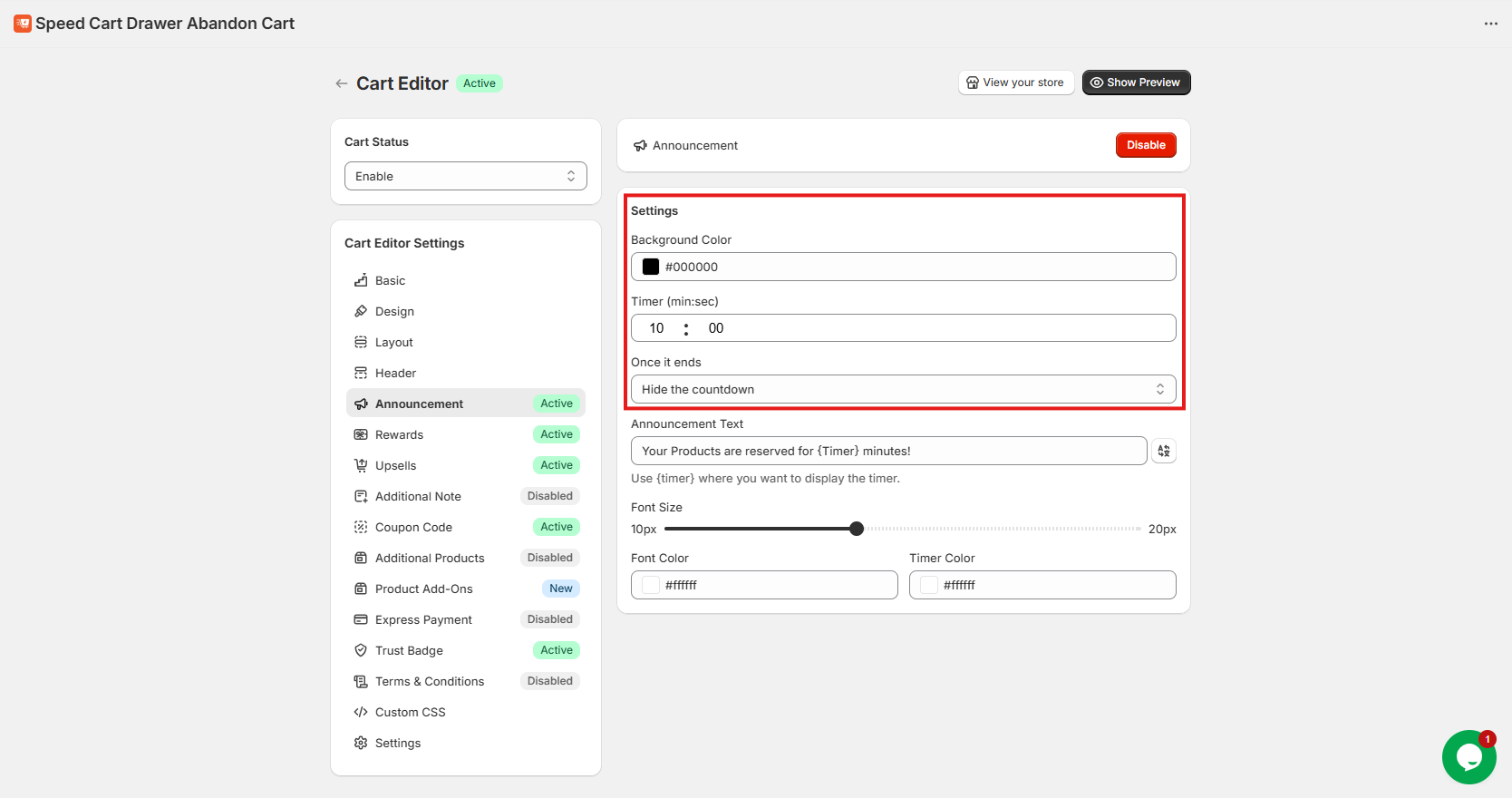Open the Rewards settings section

click(x=400, y=434)
